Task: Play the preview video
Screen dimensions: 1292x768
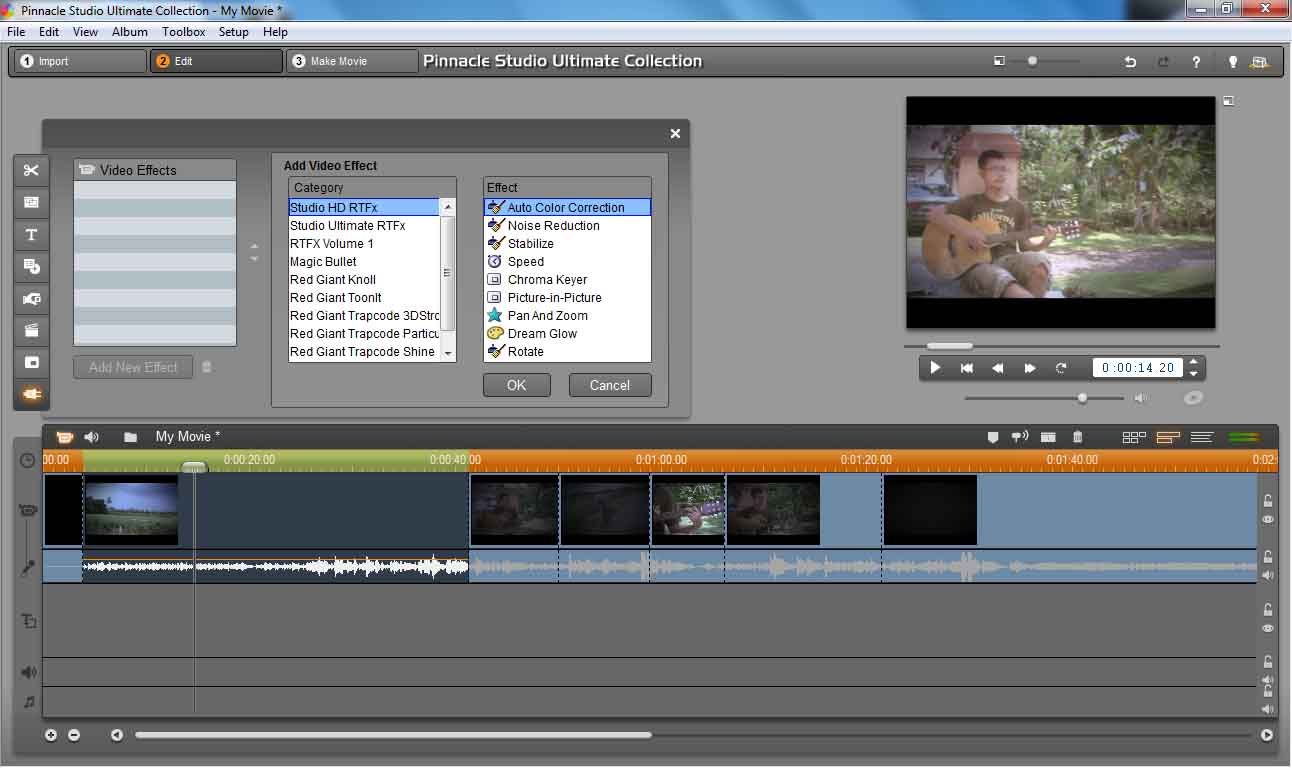Action: (935, 368)
